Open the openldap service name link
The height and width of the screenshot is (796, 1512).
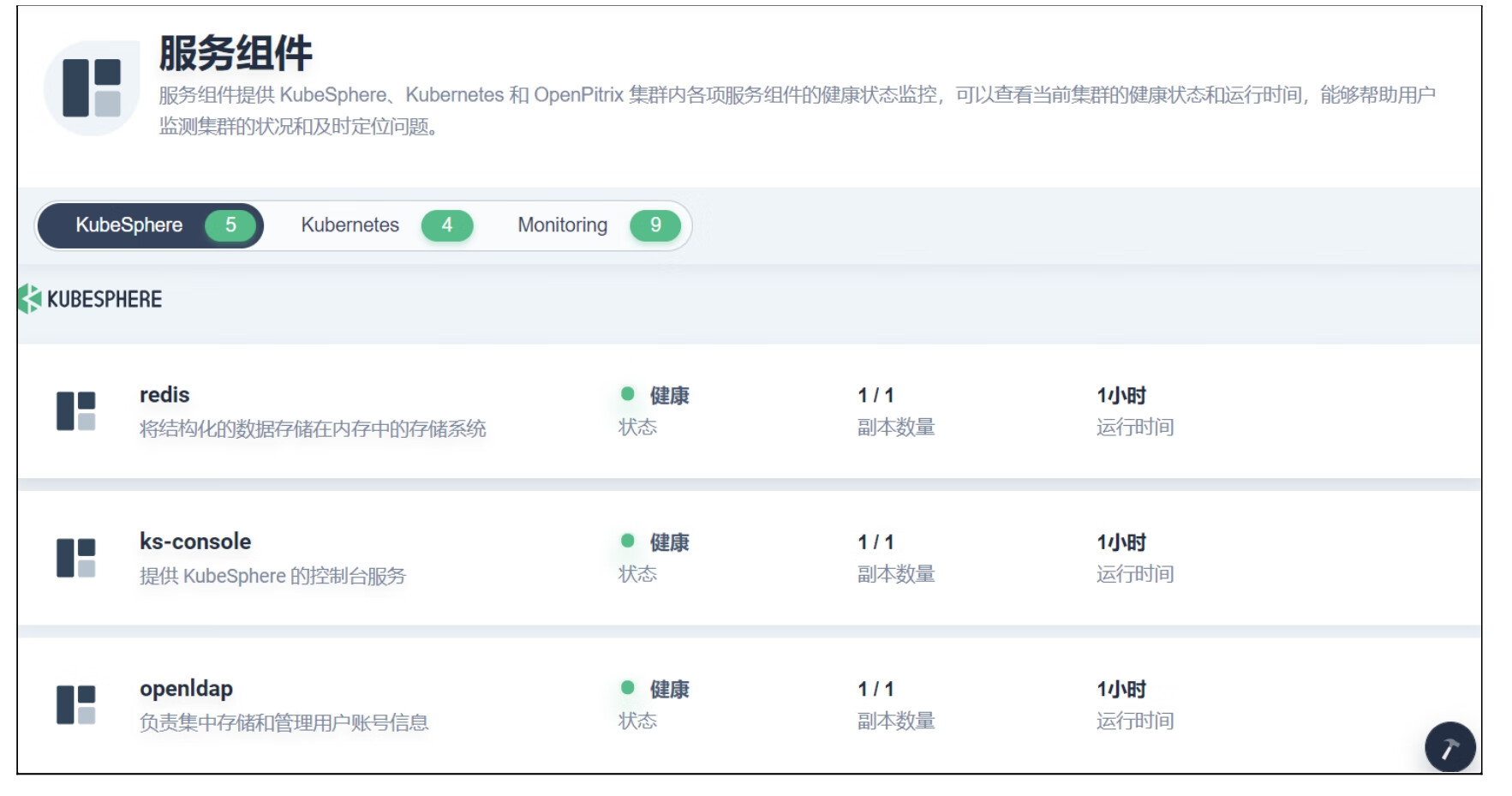coord(186,689)
